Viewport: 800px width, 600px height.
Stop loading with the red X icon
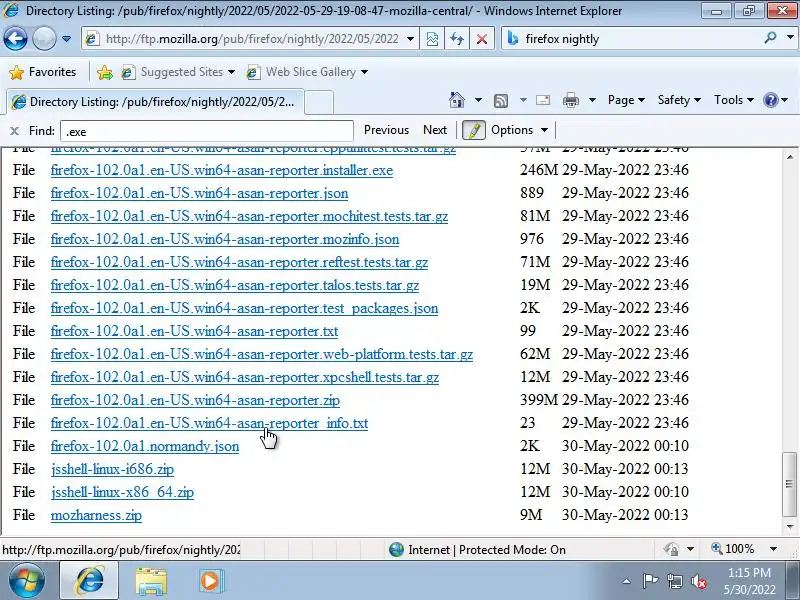482,39
